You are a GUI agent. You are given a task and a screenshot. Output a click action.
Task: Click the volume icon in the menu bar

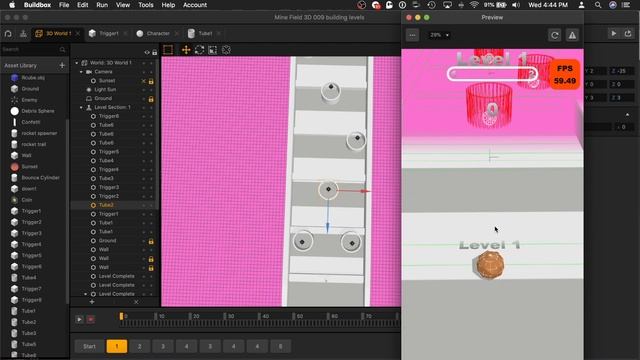coord(516,5)
